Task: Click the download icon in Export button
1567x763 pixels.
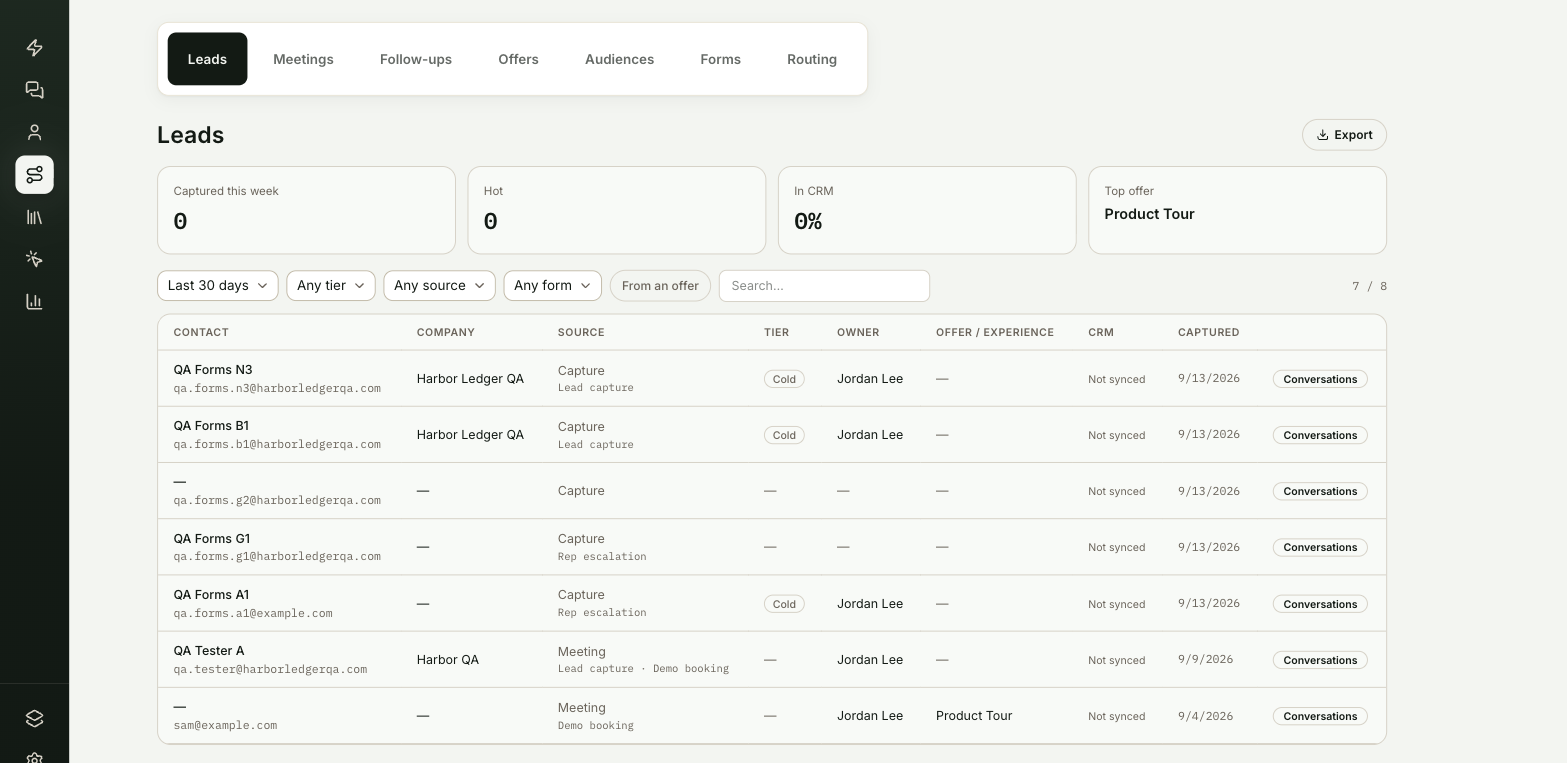Action: click(x=1322, y=135)
